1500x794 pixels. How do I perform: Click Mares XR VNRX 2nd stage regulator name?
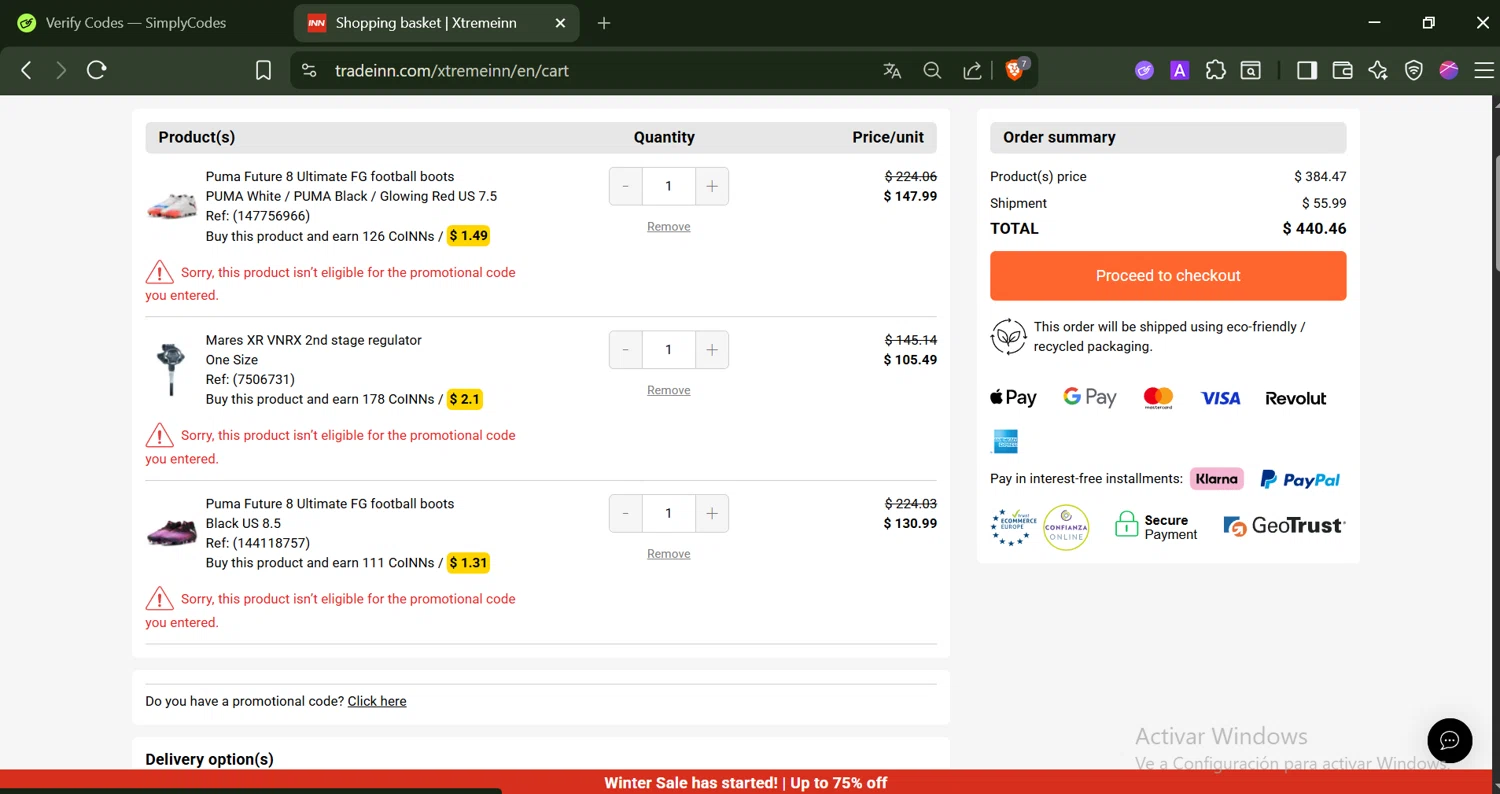(x=314, y=340)
